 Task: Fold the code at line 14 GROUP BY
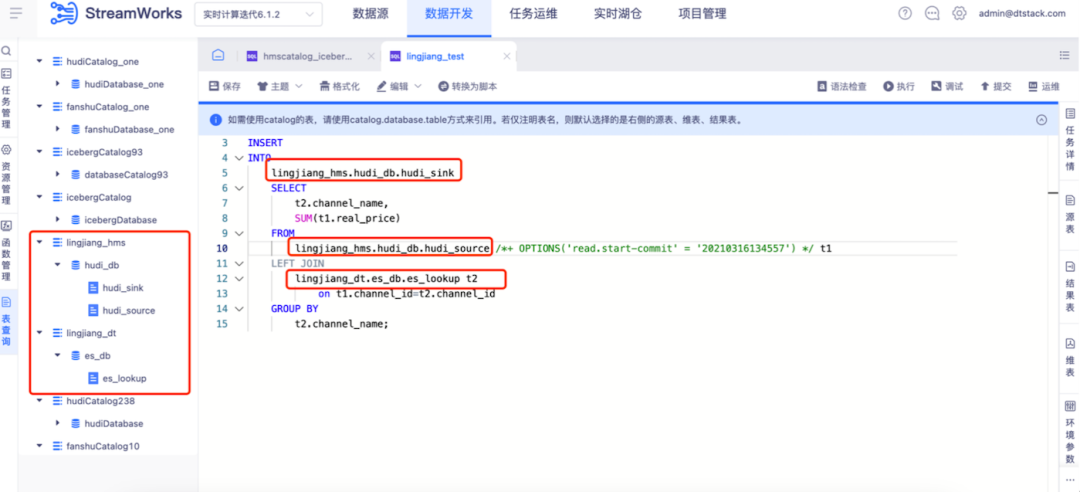(x=238, y=309)
